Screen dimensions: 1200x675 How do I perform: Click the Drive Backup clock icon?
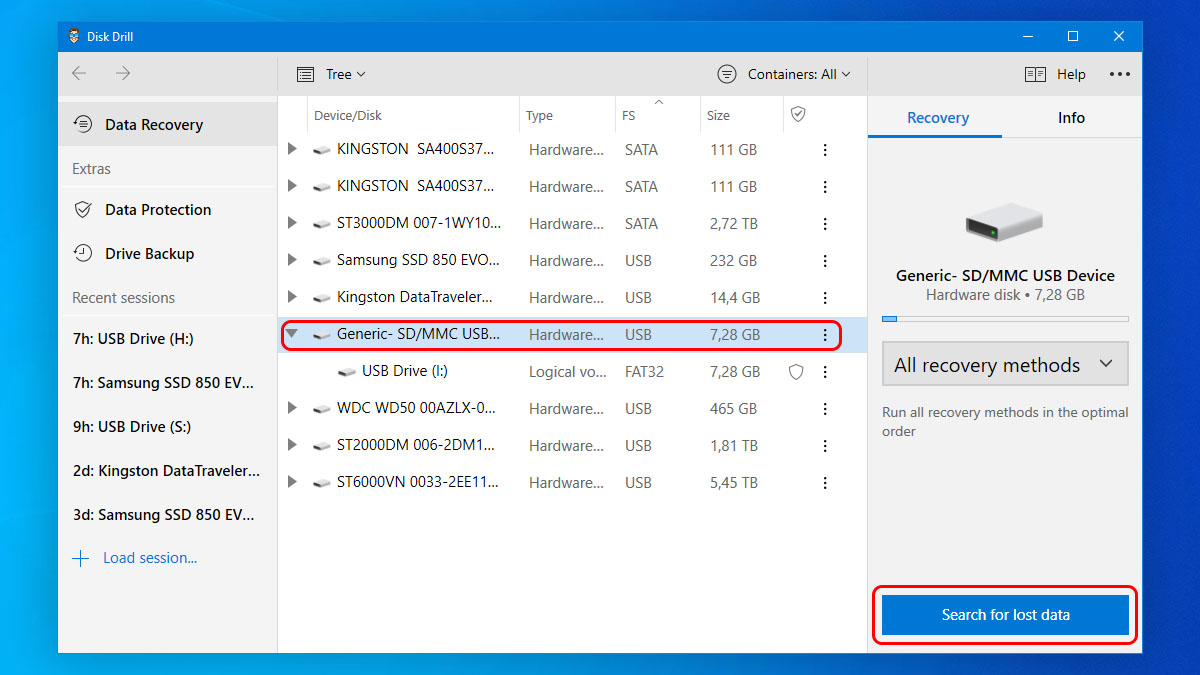84,254
